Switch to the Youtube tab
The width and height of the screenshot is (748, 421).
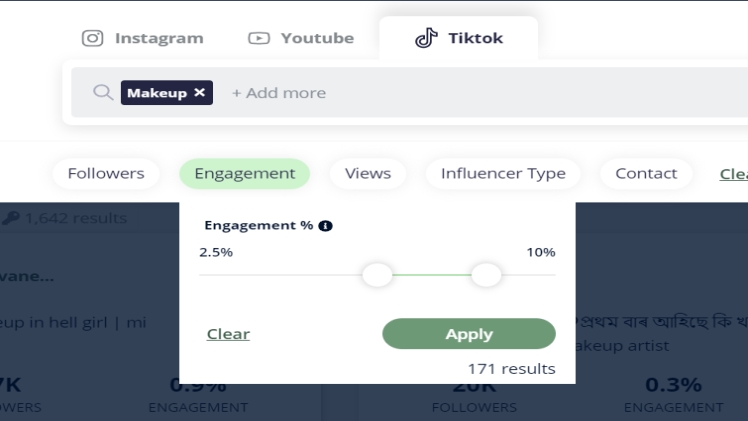pyautogui.click(x=301, y=38)
